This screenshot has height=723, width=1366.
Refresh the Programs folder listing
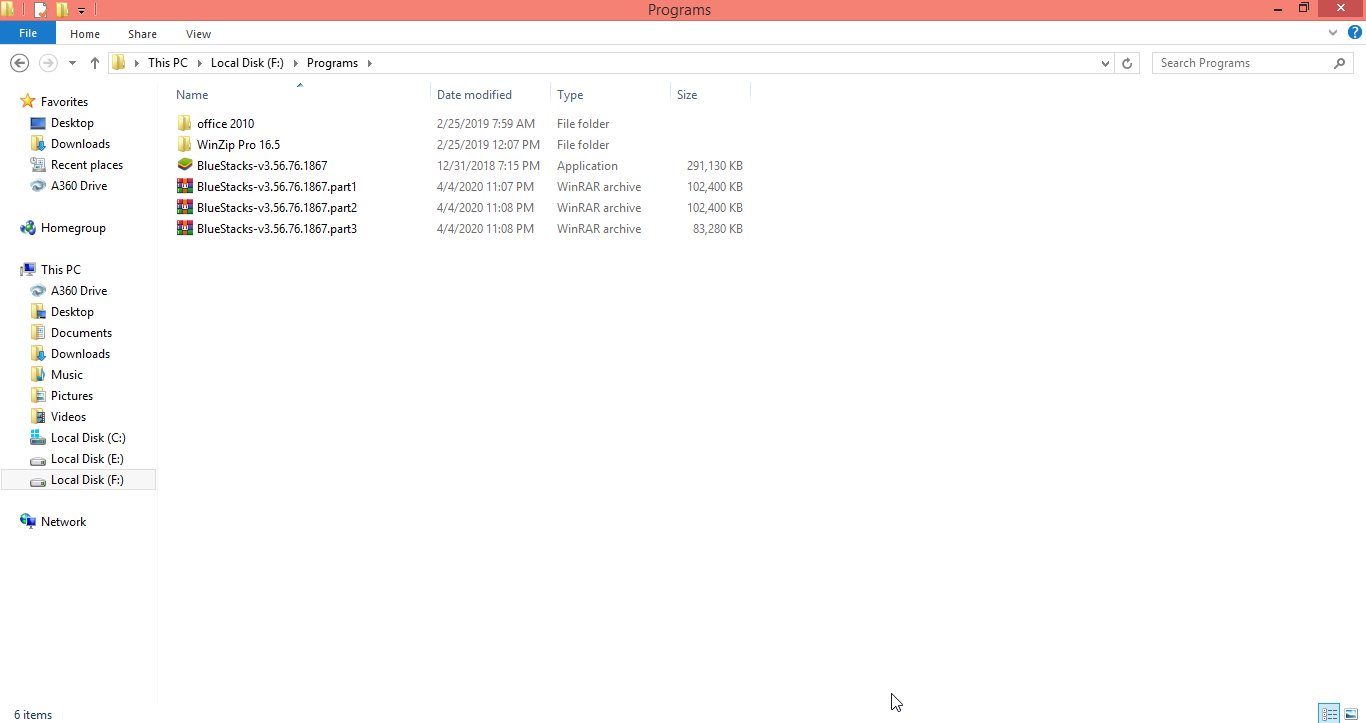click(1127, 63)
